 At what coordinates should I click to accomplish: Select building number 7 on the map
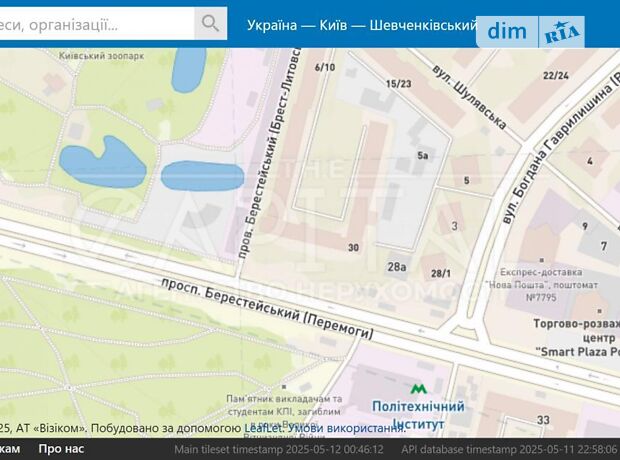pyautogui.click(x=603, y=246)
